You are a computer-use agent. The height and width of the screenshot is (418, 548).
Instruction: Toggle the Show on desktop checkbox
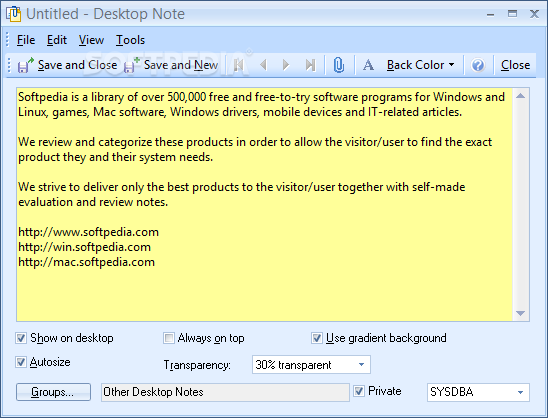(x=21, y=338)
